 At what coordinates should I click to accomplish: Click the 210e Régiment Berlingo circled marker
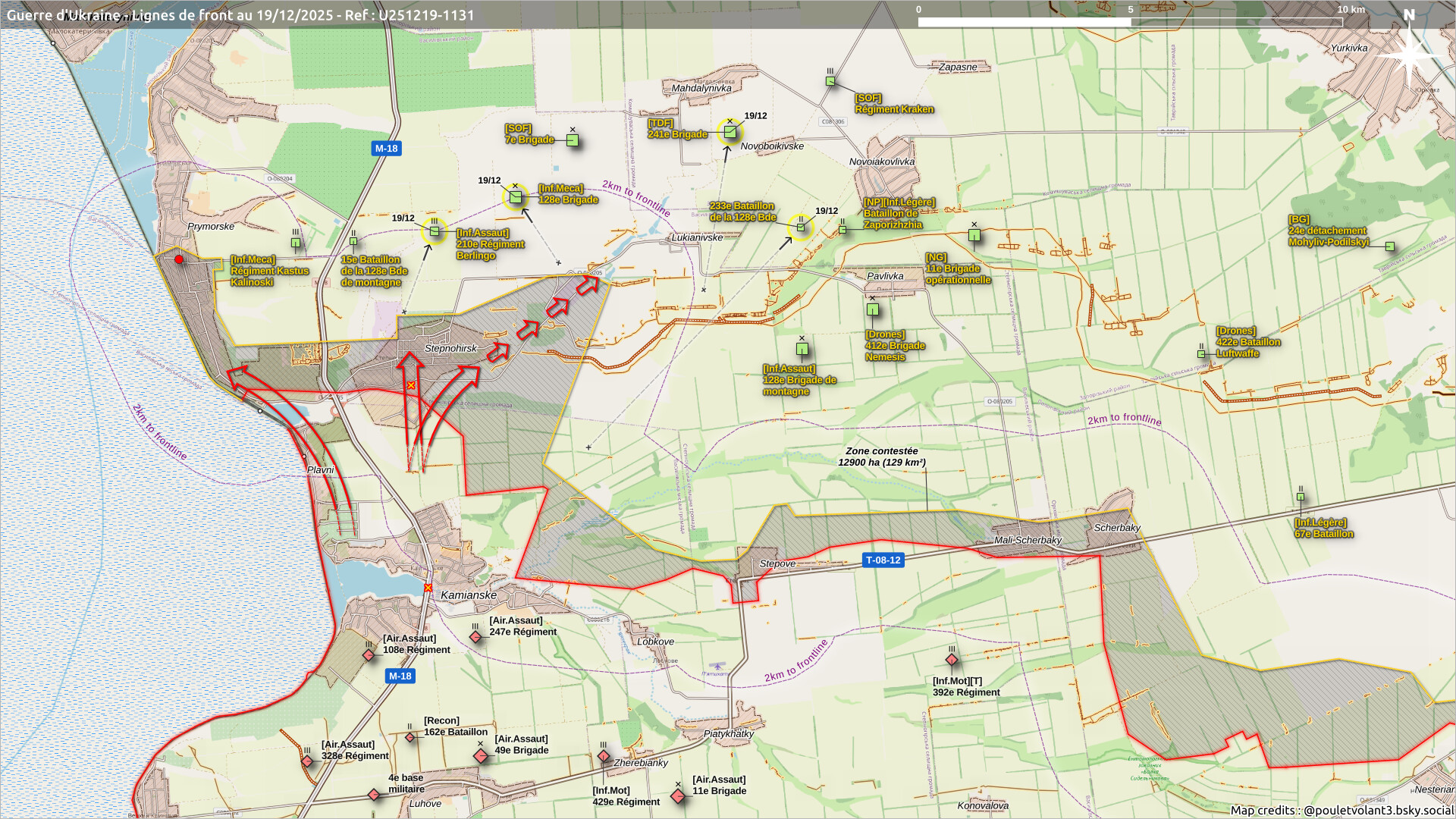point(435,231)
